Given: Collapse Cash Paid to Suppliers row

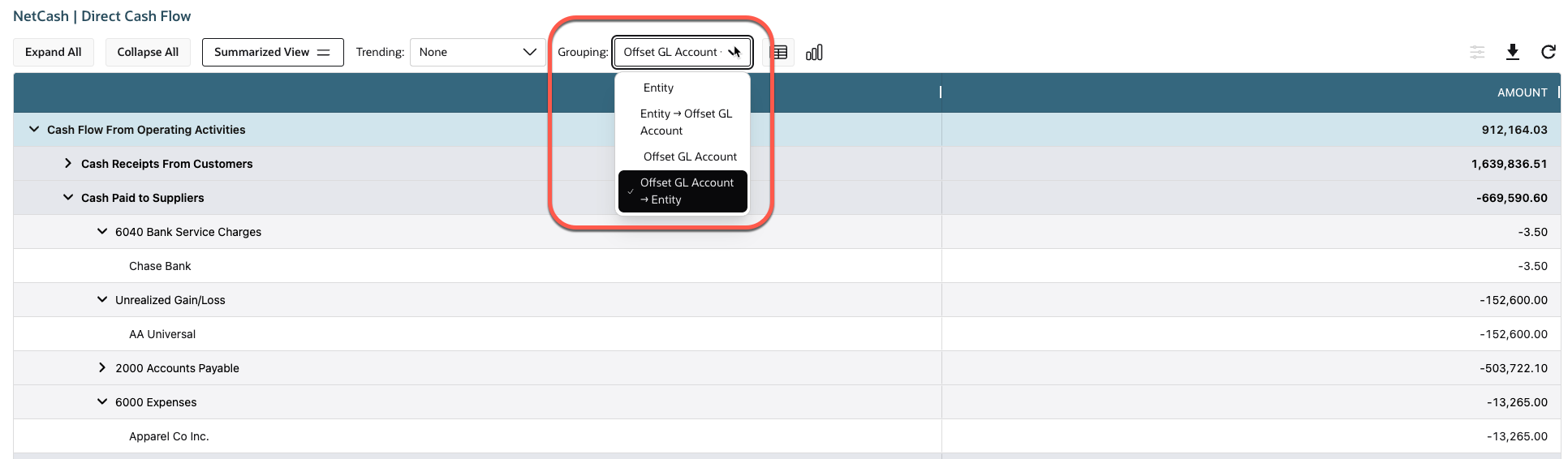Looking at the screenshot, I should 68,198.
